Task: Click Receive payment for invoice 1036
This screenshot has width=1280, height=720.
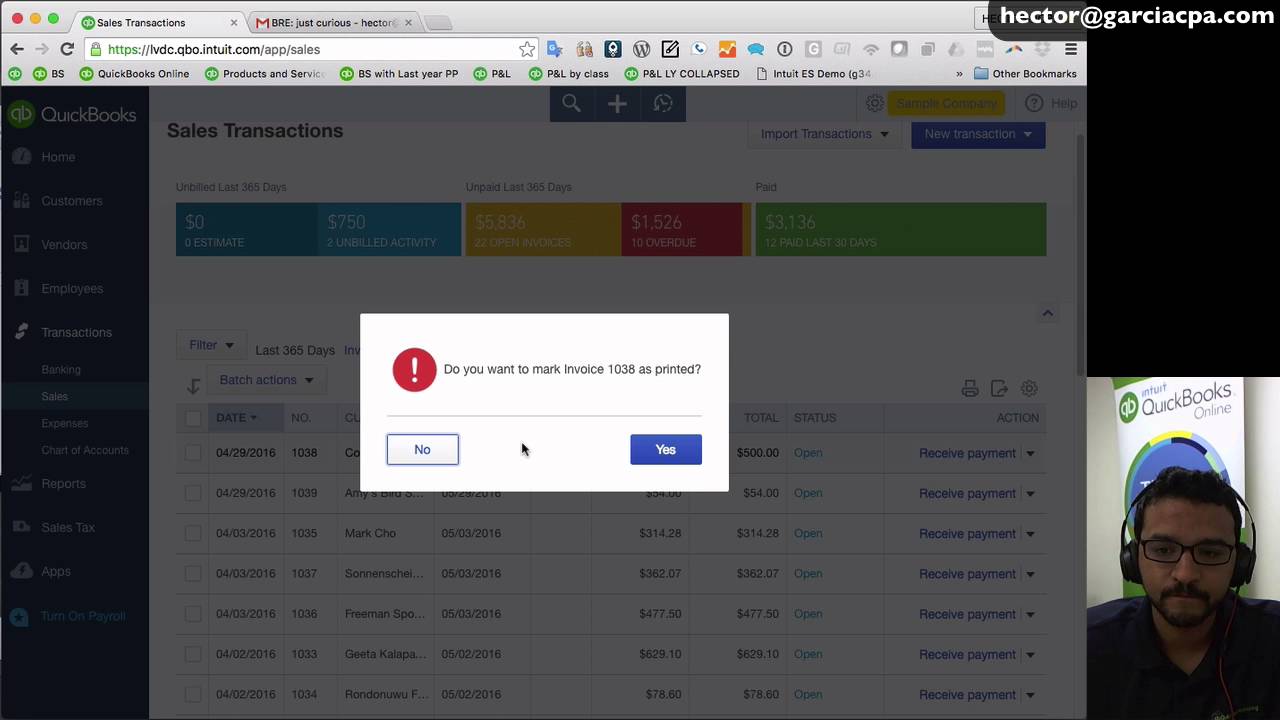Action: pos(967,614)
